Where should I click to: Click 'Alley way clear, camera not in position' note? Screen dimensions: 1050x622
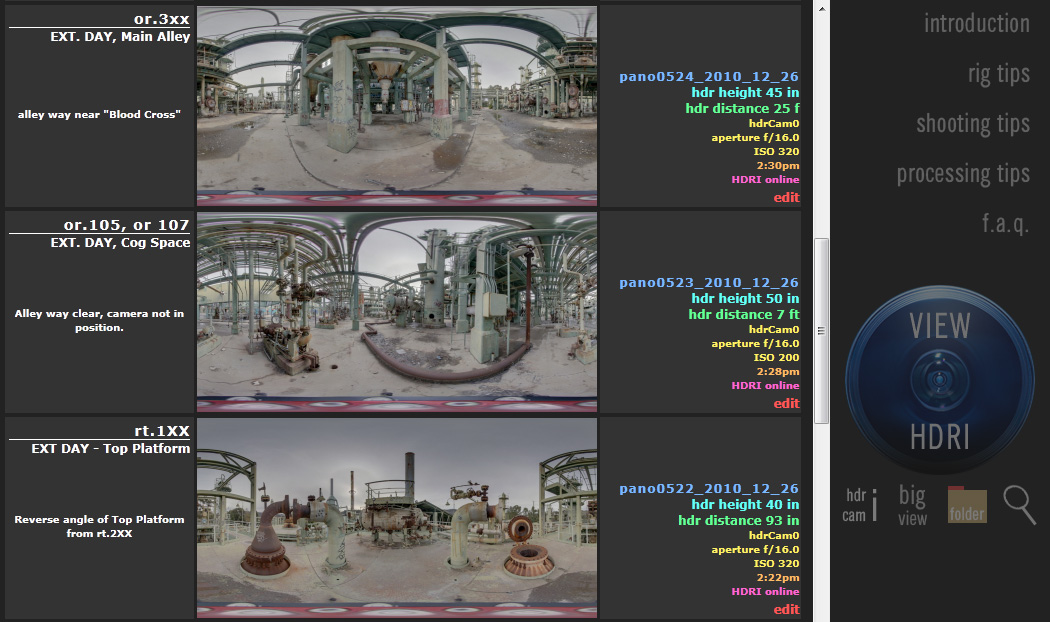point(99,321)
